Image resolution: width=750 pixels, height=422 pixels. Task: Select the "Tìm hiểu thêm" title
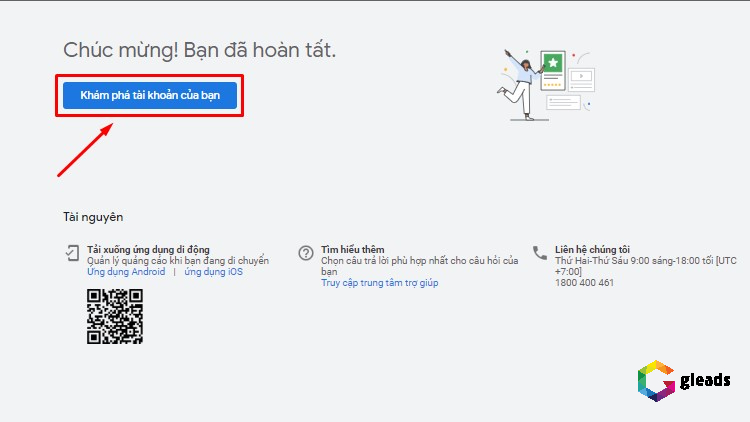coord(353,249)
